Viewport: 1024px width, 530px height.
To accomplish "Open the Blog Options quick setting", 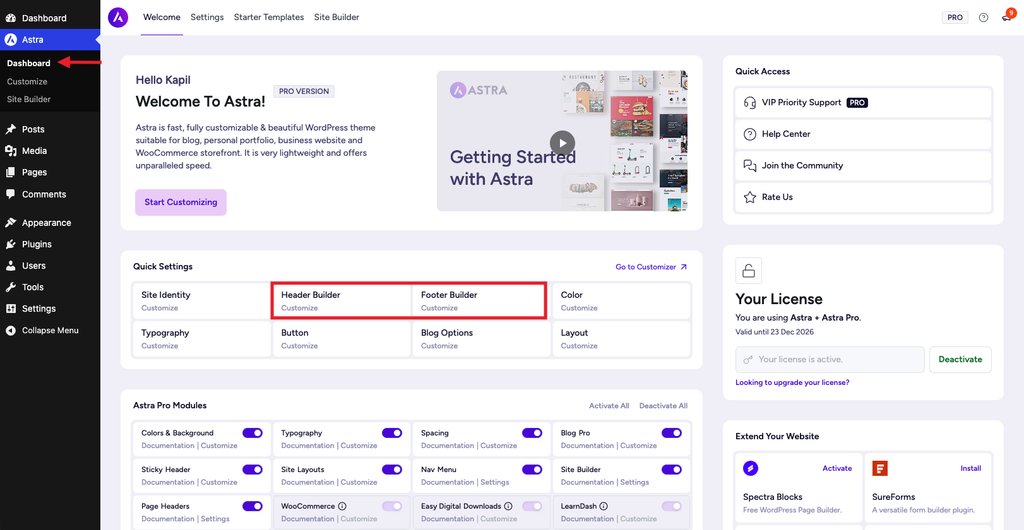I will pyautogui.click(x=481, y=339).
